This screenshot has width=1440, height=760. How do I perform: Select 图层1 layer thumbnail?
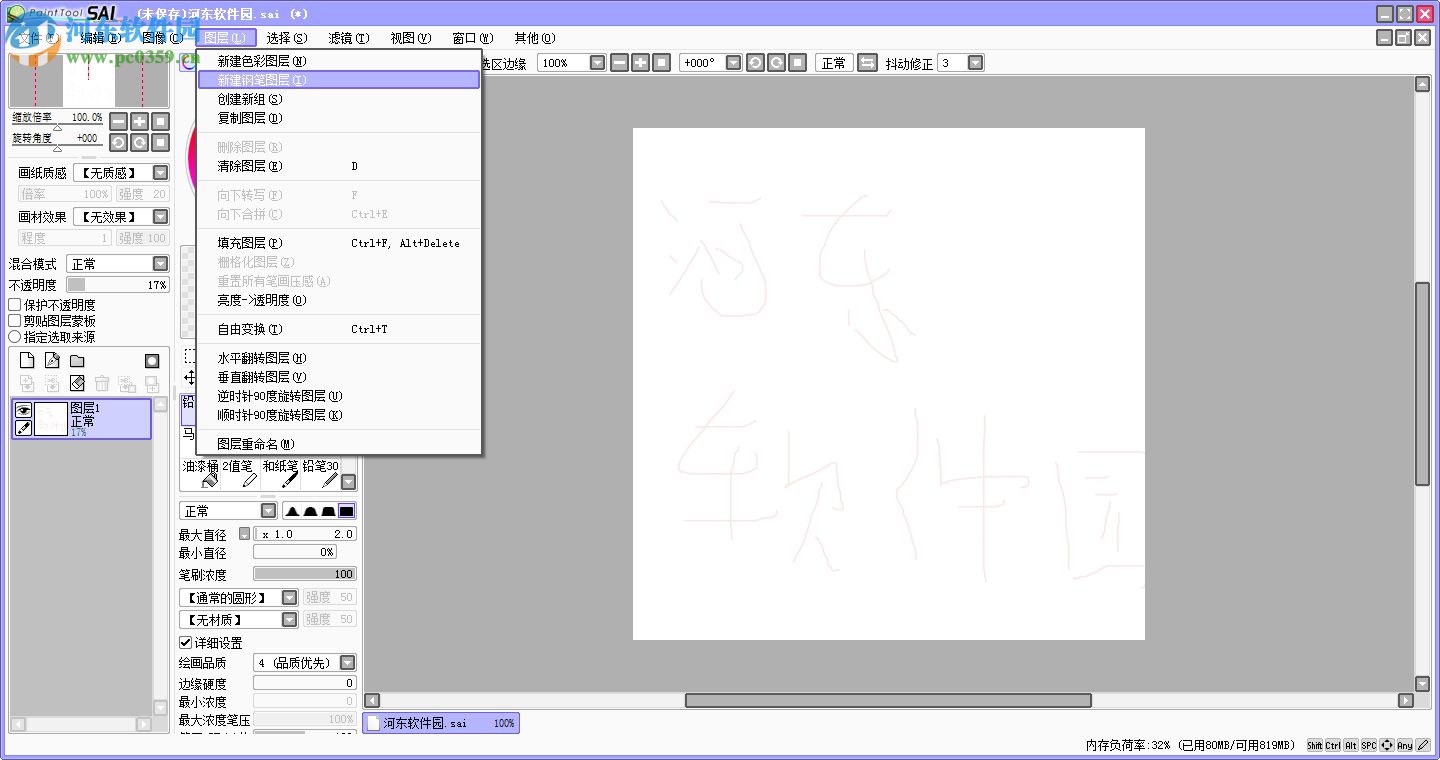(x=51, y=419)
